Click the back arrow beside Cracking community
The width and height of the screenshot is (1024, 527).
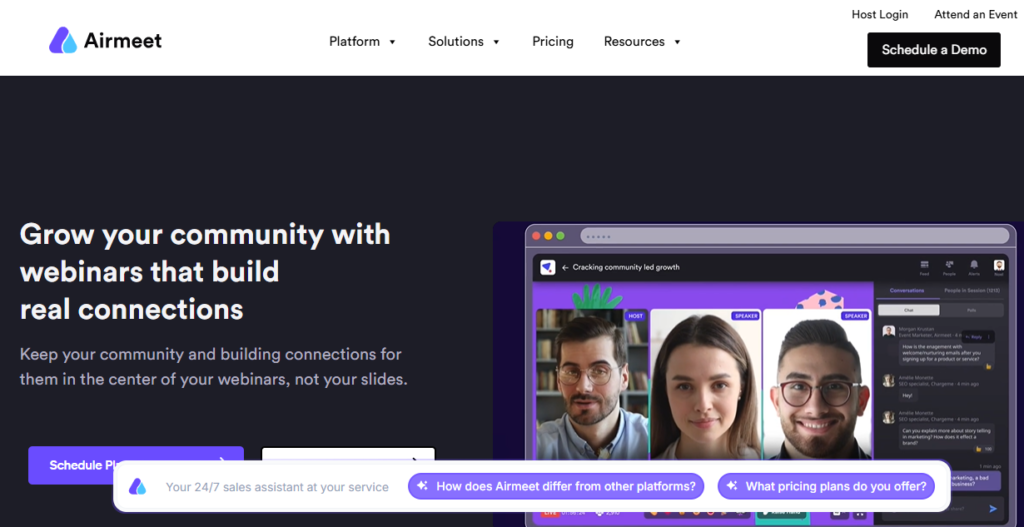pyautogui.click(x=565, y=267)
